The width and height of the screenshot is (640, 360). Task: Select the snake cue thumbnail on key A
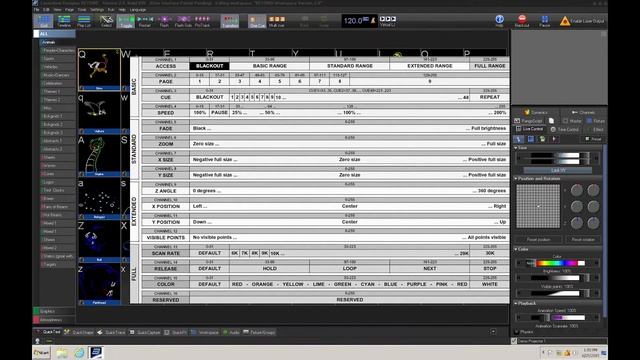(99, 156)
